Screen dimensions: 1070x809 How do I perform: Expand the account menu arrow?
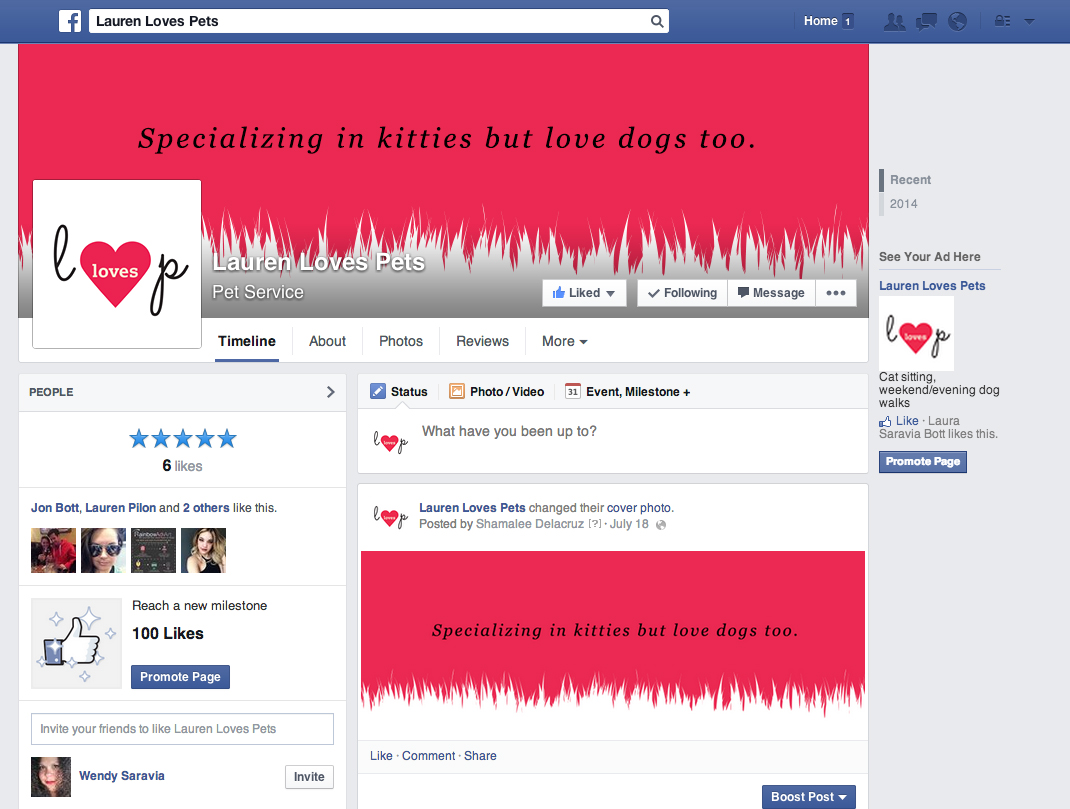(x=1029, y=22)
